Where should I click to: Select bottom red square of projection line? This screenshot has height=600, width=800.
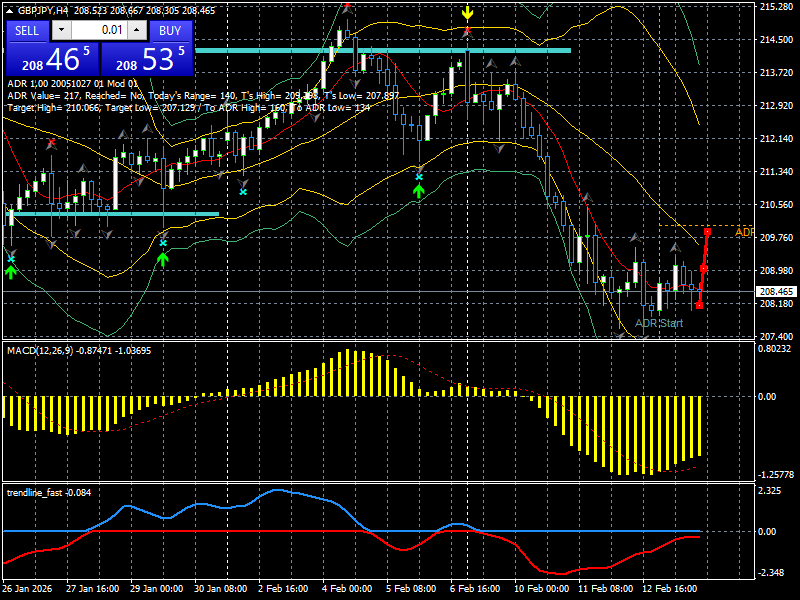(699, 305)
